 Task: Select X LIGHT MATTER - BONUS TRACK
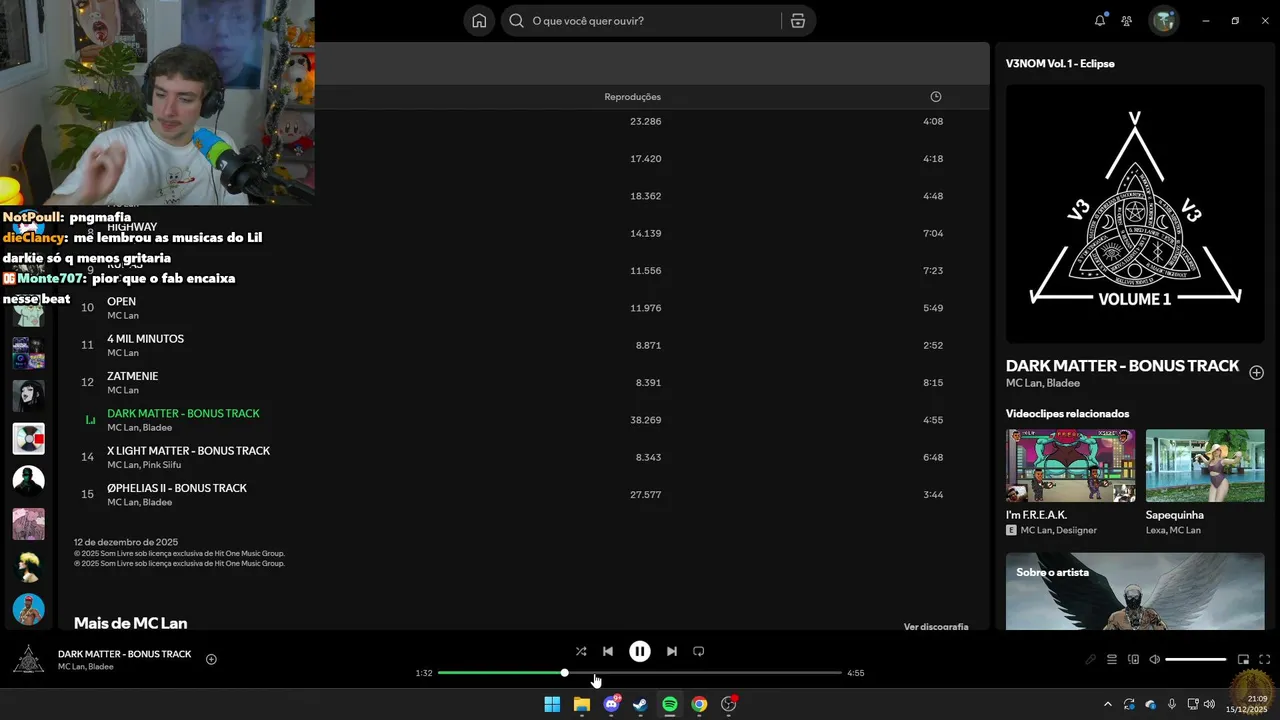[x=188, y=451]
